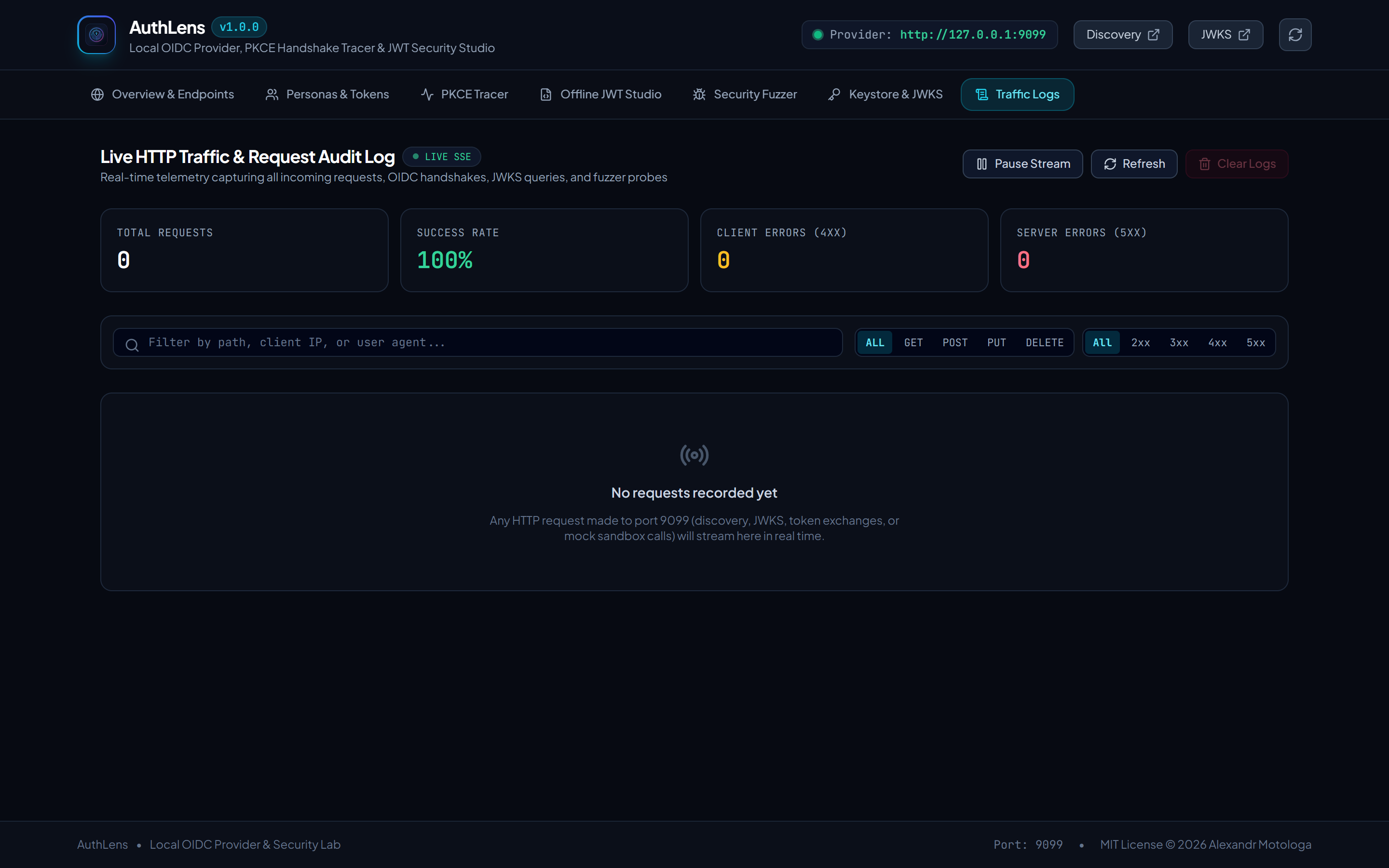Click the LIVE SSE status badge
The height and width of the screenshot is (868, 1389).
click(441, 157)
